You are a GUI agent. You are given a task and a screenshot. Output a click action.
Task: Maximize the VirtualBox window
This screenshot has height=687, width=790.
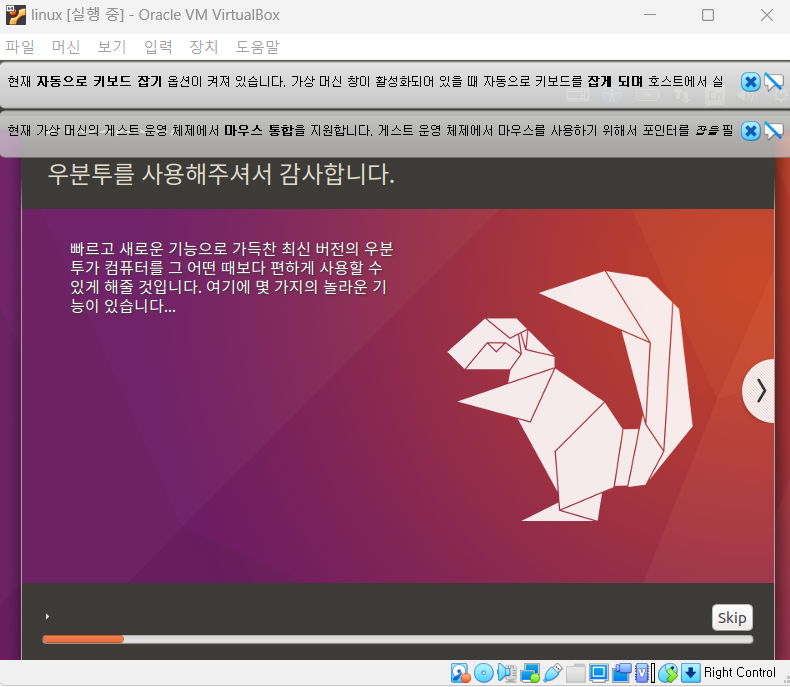coord(708,15)
